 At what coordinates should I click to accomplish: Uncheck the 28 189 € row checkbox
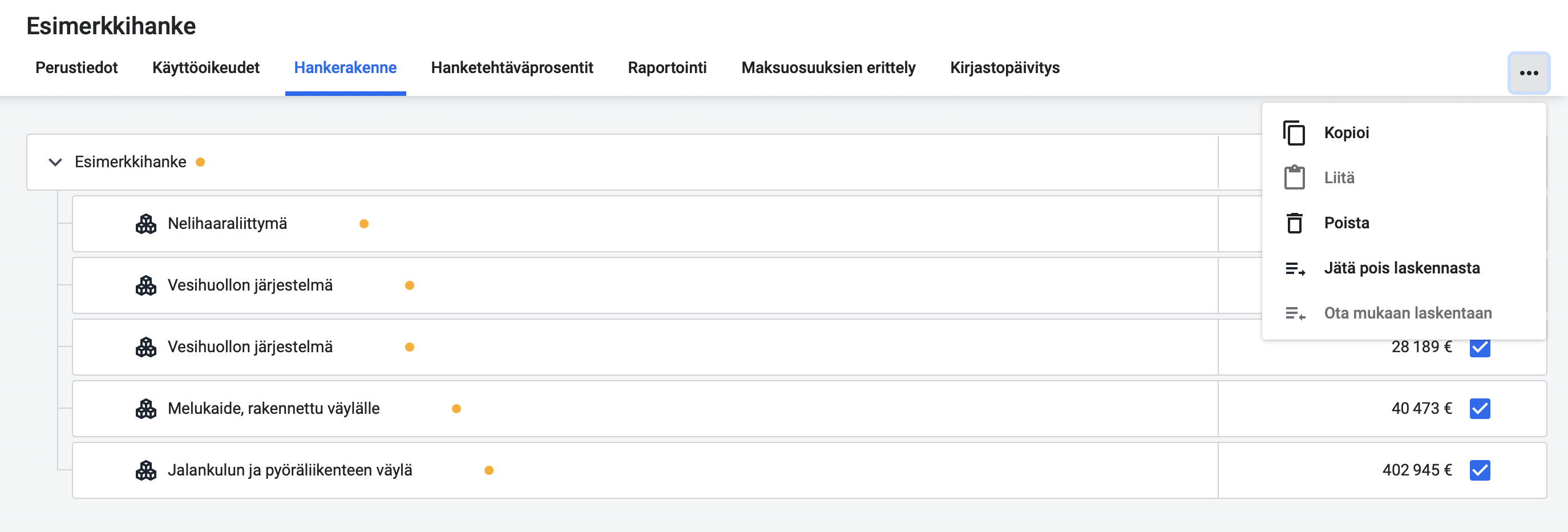tap(1479, 347)
